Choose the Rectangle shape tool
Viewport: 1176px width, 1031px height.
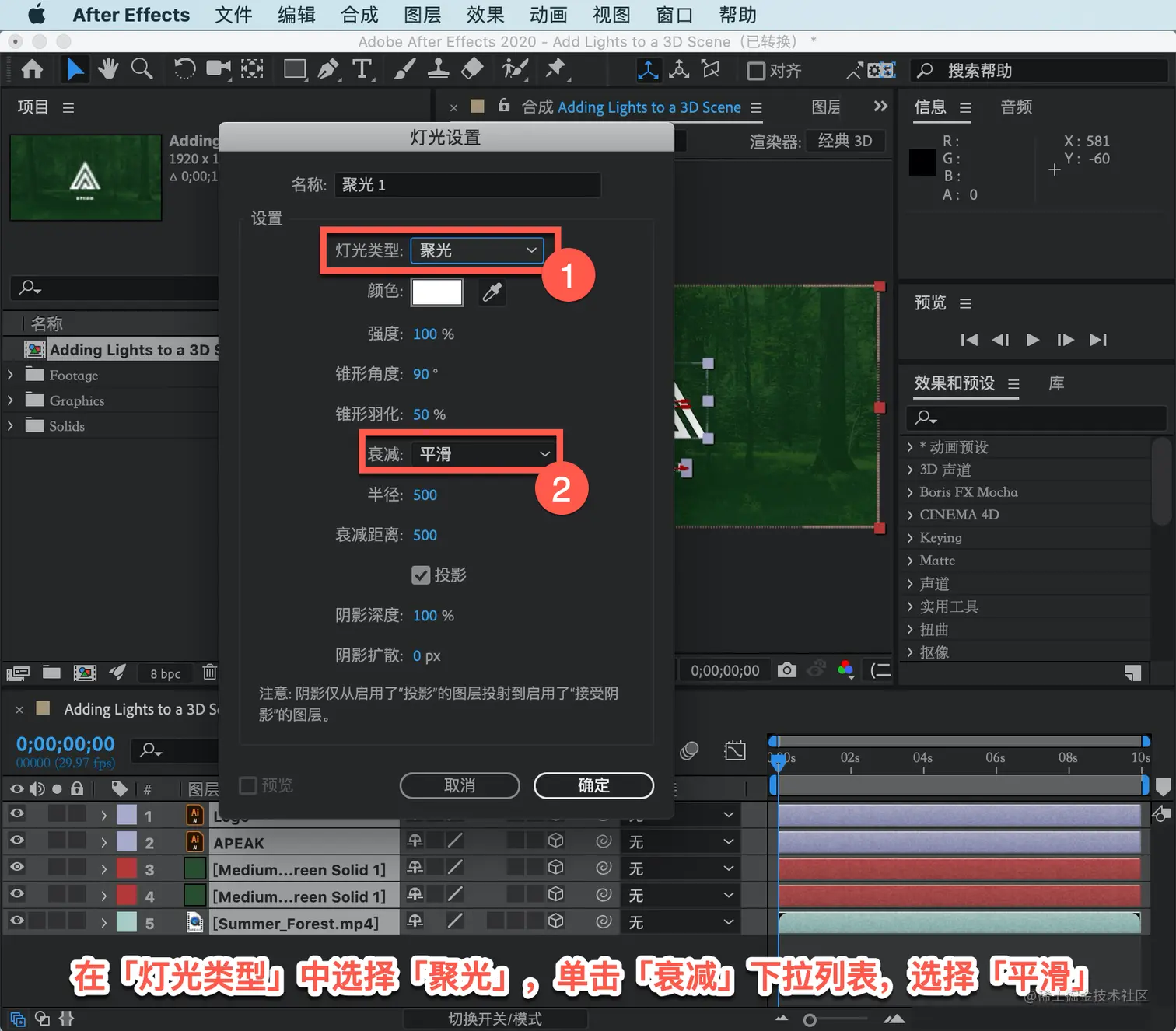(295, 69)
